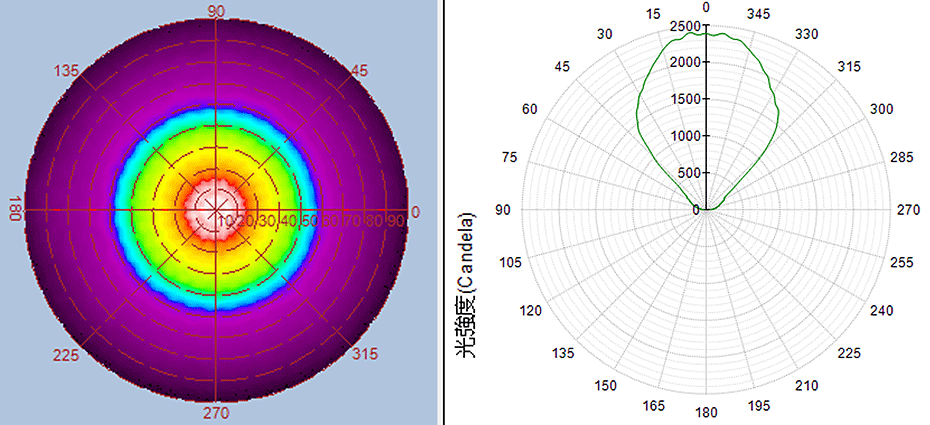The width and height of the screenshot is (930, 425).
Task: Click the 105 angle label on polar plot
Action: [511, 262]
